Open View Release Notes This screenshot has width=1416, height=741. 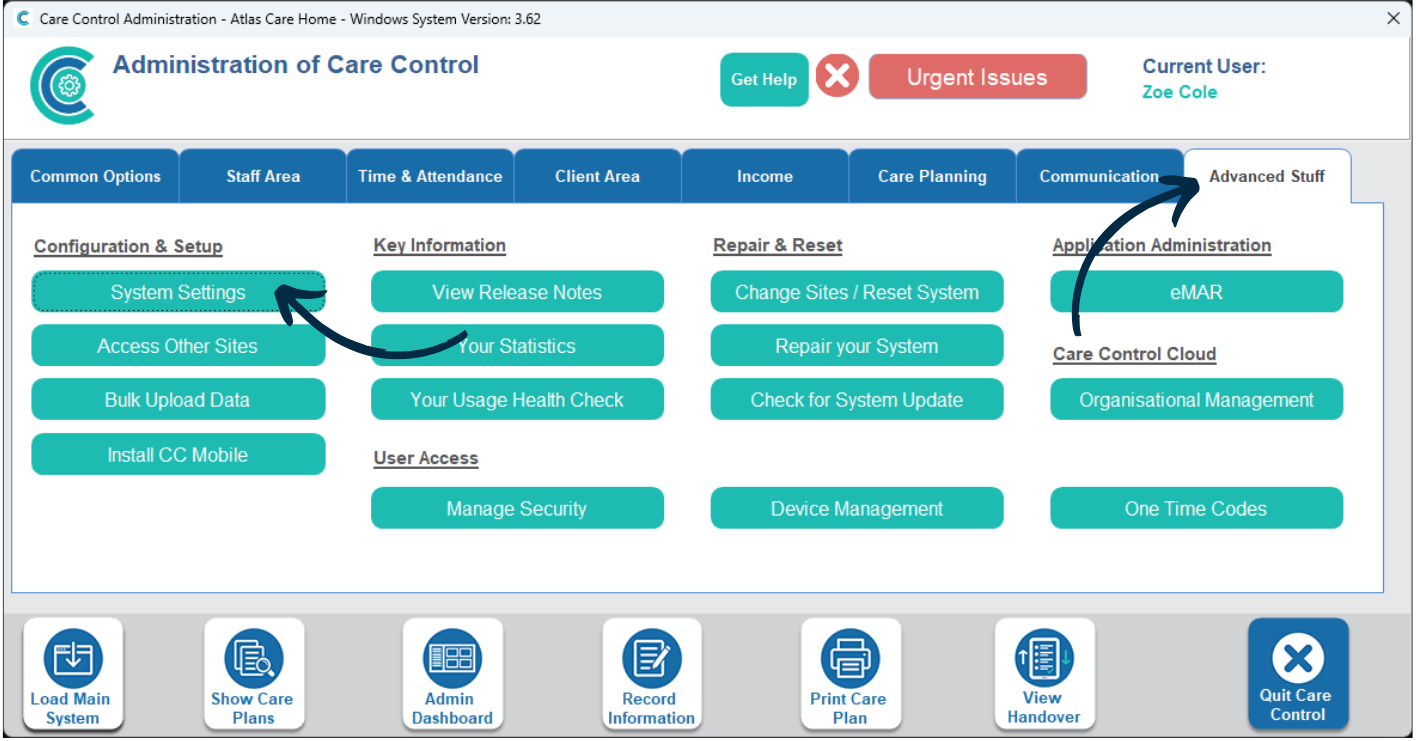pos(517,292)
